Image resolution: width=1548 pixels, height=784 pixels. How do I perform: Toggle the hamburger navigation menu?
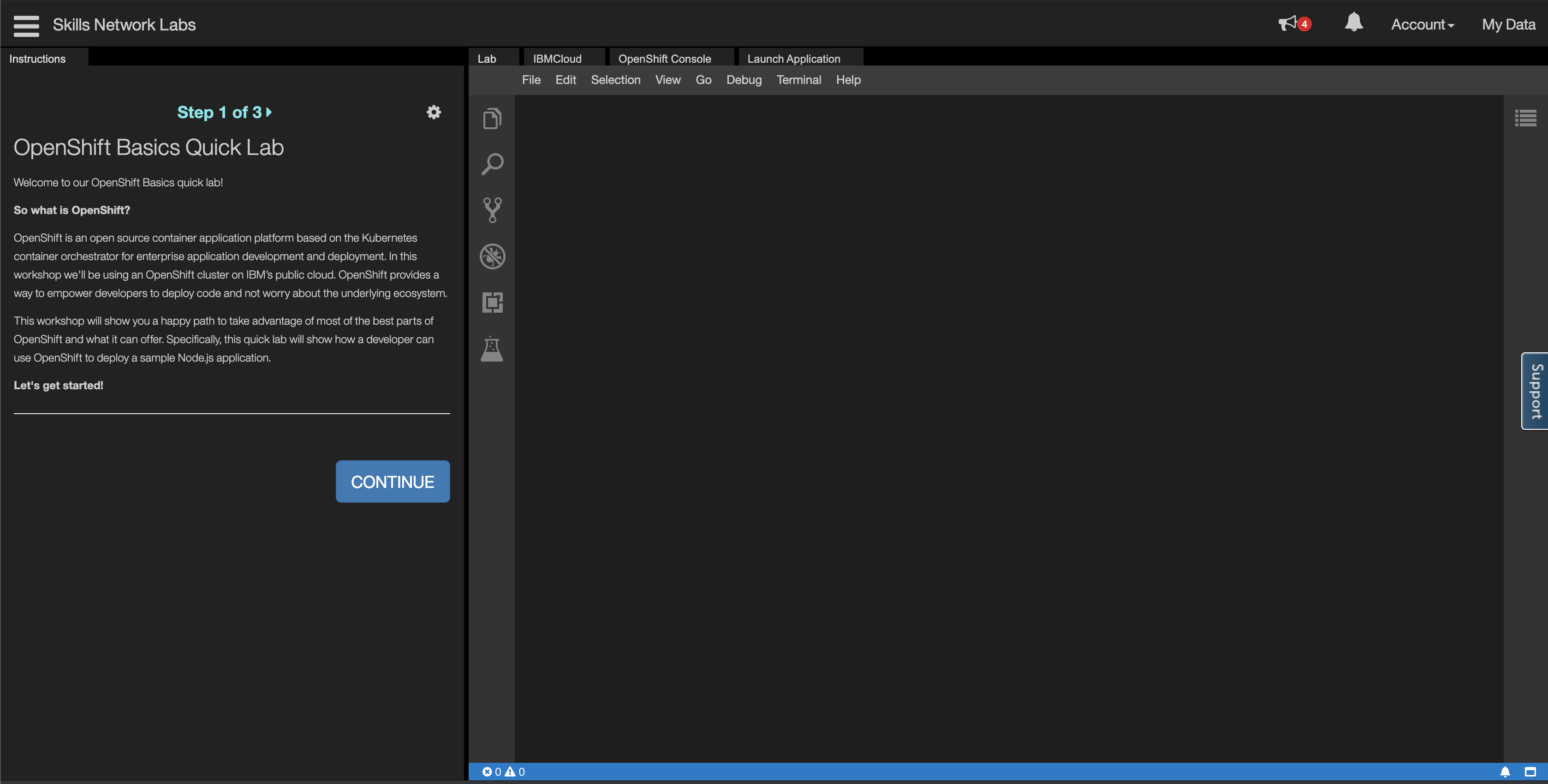click(x=26, y=25)
